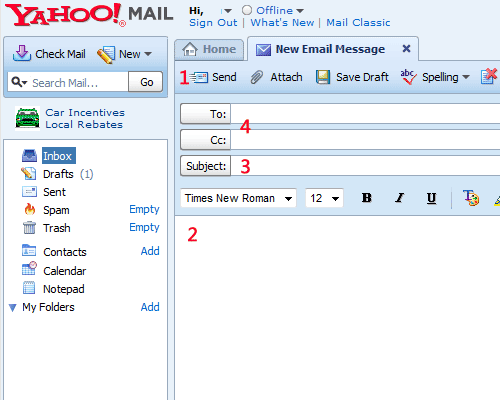Click the Cancel message red X icon

tap(489, 76)
